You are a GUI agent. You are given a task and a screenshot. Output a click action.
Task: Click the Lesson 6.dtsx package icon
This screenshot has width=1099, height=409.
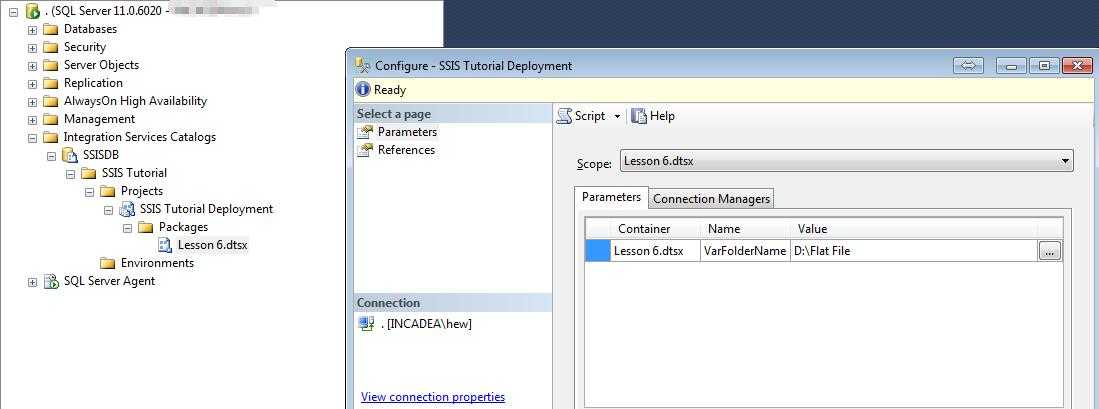[x=165, y=245]
